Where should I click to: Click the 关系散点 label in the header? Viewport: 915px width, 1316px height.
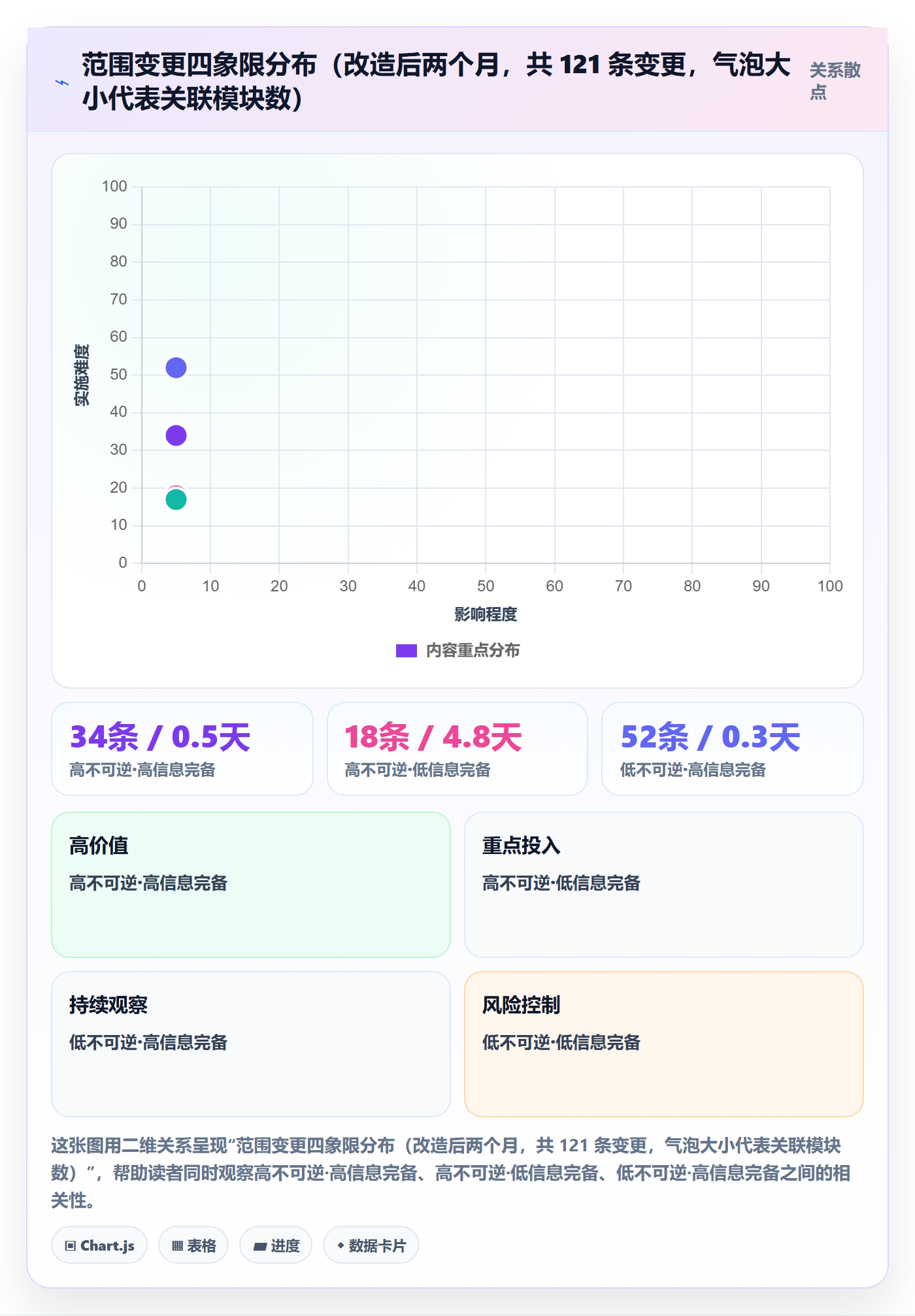tap(835, 81)
